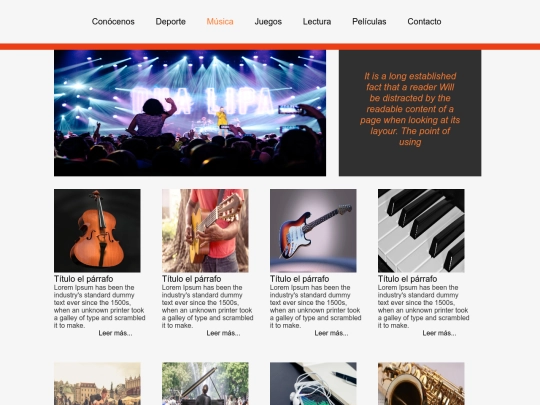
Task: Go to the Deporte section
Action: 170,22
